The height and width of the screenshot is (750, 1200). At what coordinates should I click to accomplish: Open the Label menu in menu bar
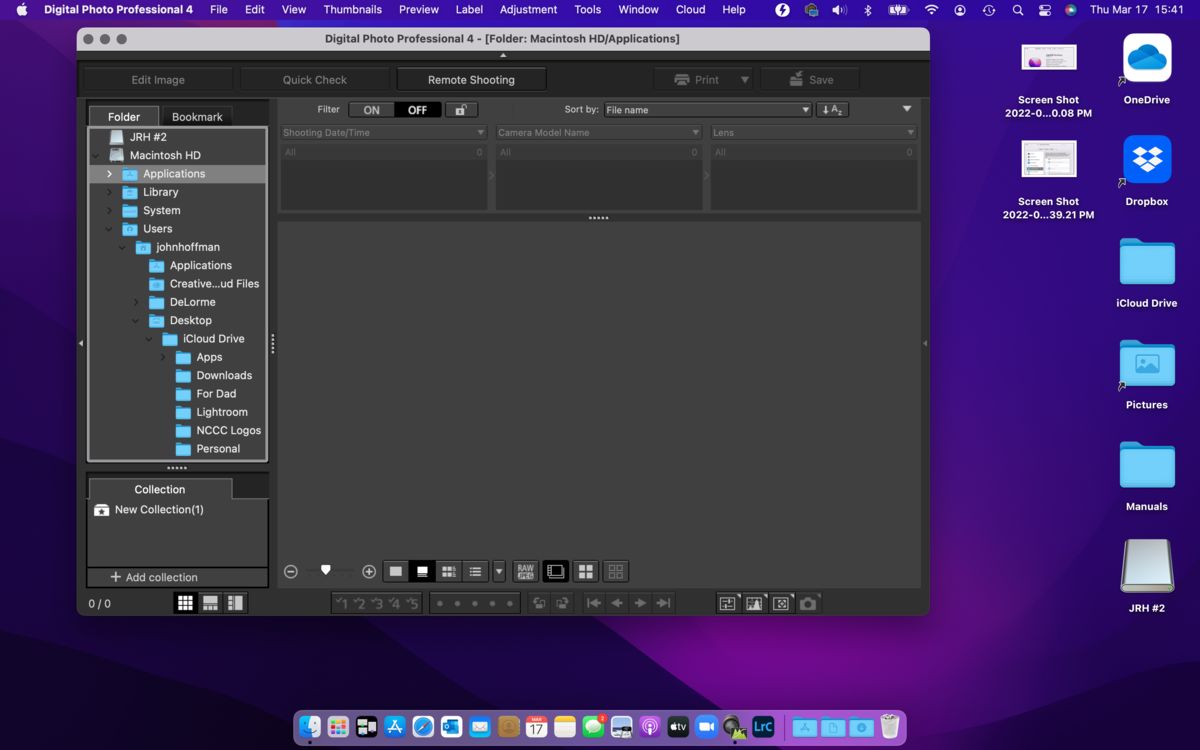coord(469,10)
